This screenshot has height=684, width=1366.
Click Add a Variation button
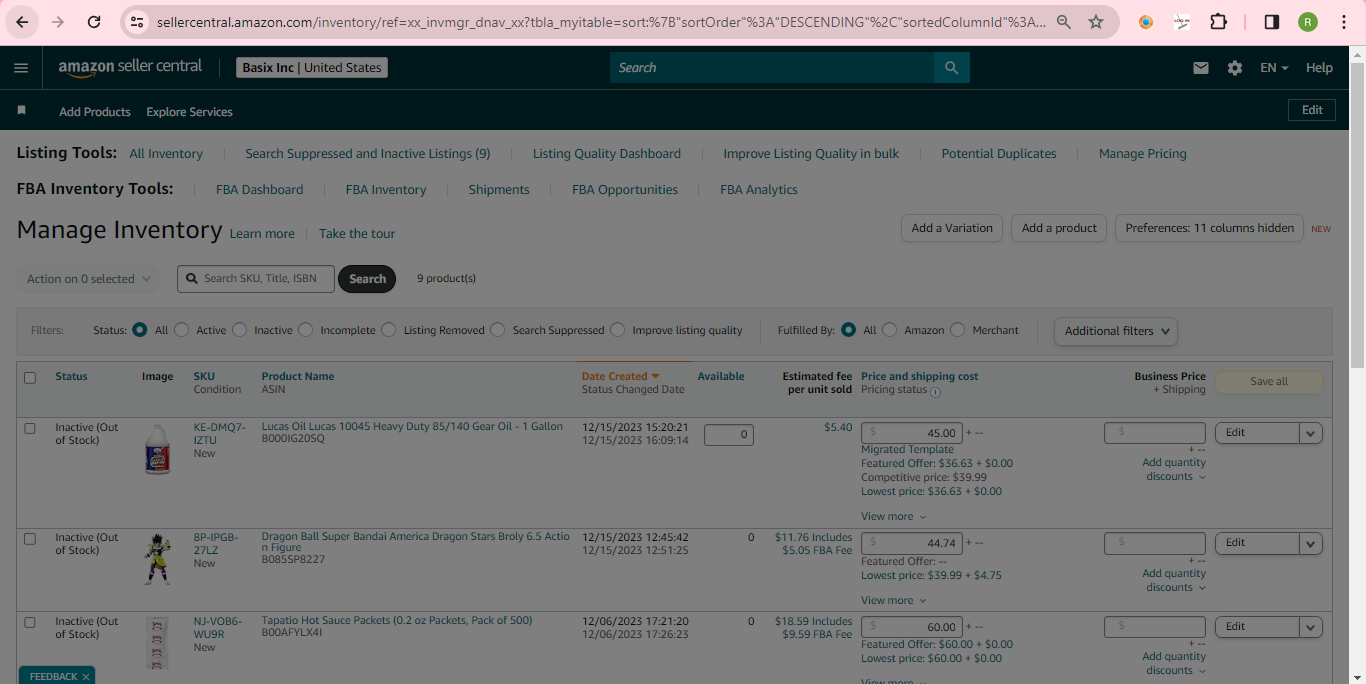(x=952, y=228)
